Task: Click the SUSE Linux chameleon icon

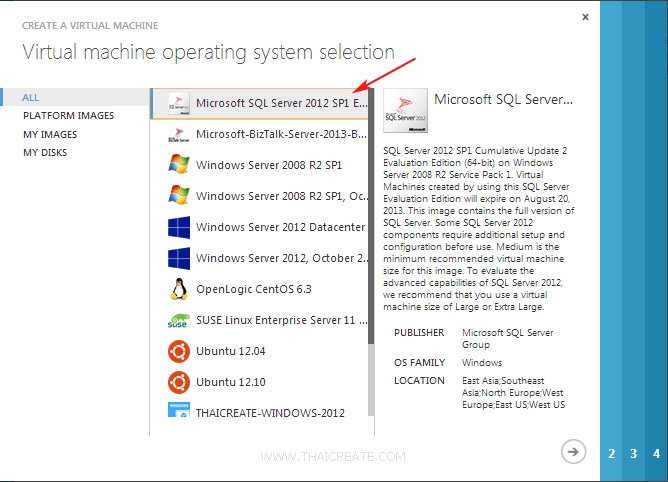Action: pos(179,320)
